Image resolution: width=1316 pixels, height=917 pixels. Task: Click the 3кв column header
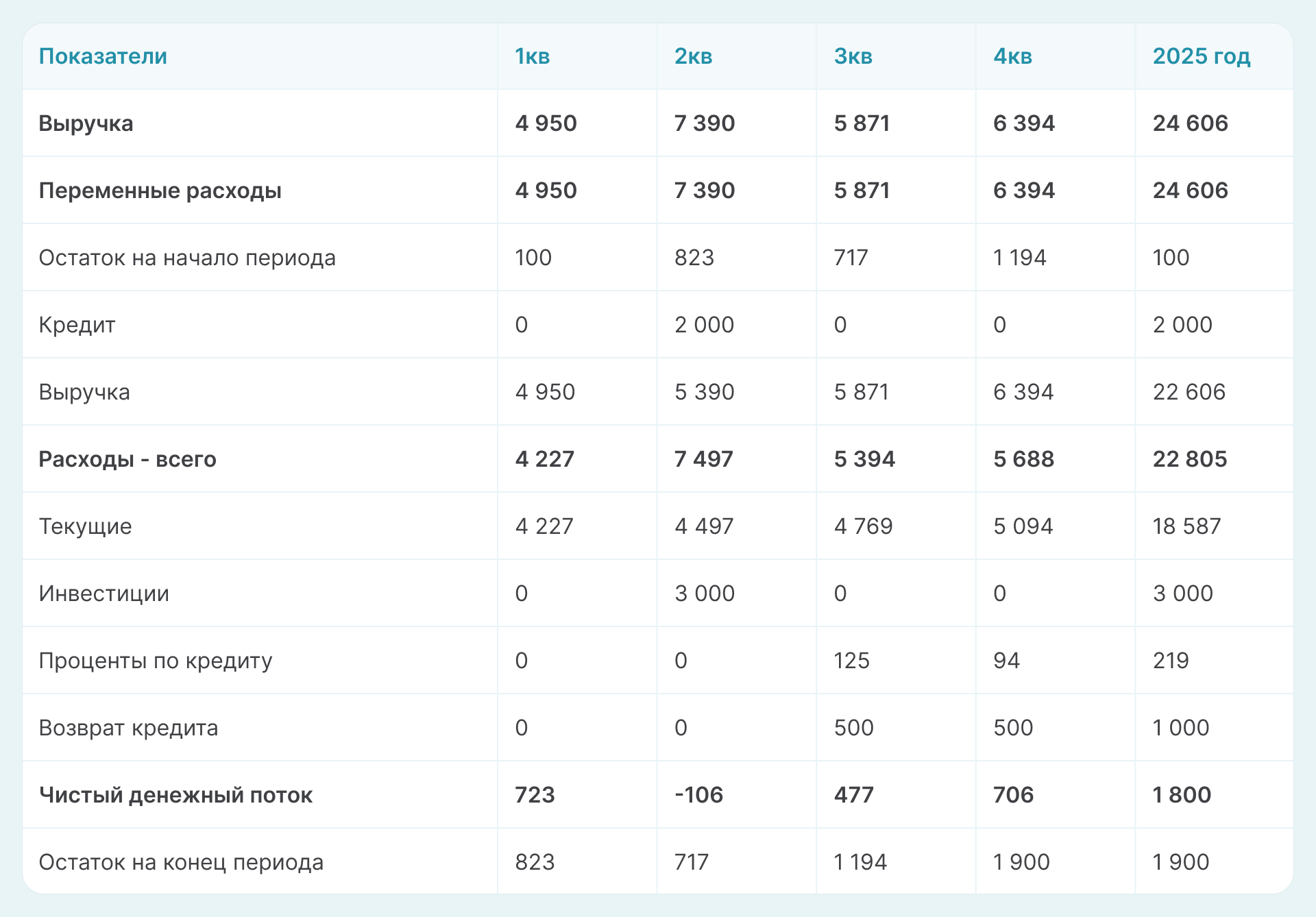click(853, 56)
